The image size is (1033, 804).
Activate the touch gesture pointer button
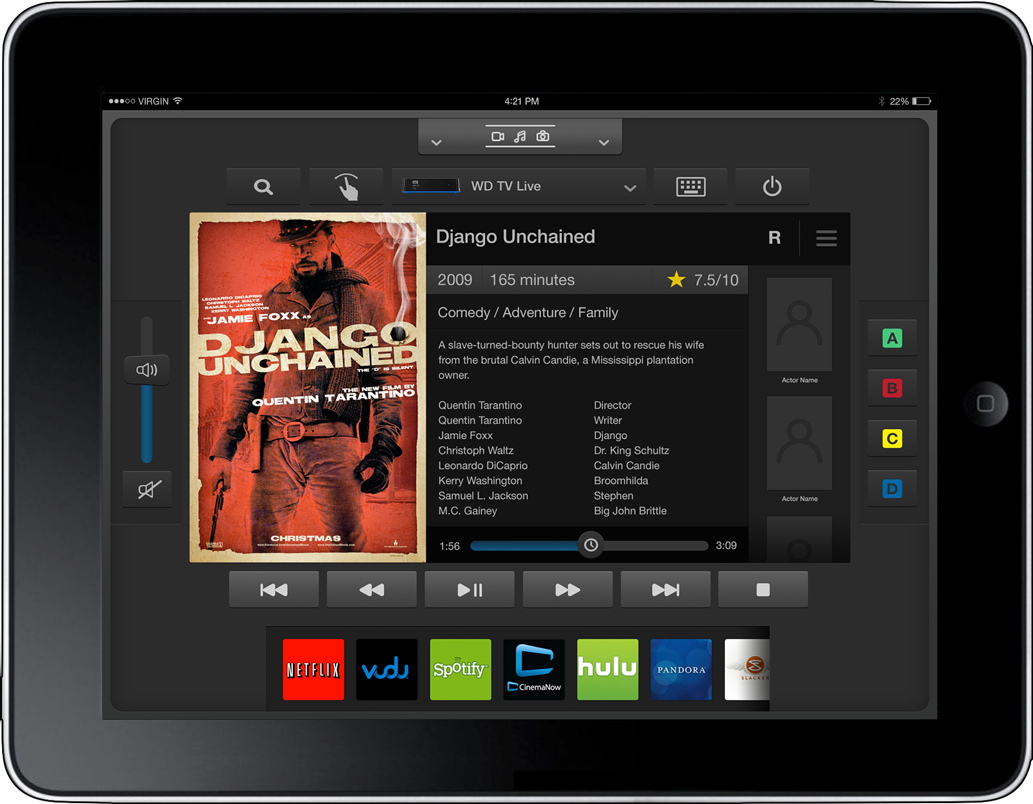[346, 187]
